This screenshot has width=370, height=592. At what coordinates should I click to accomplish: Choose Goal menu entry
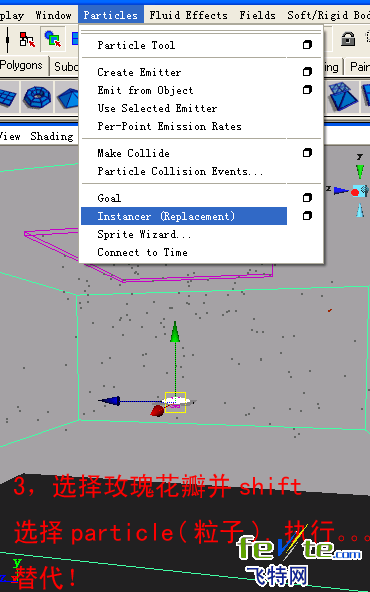pos(109,198)
